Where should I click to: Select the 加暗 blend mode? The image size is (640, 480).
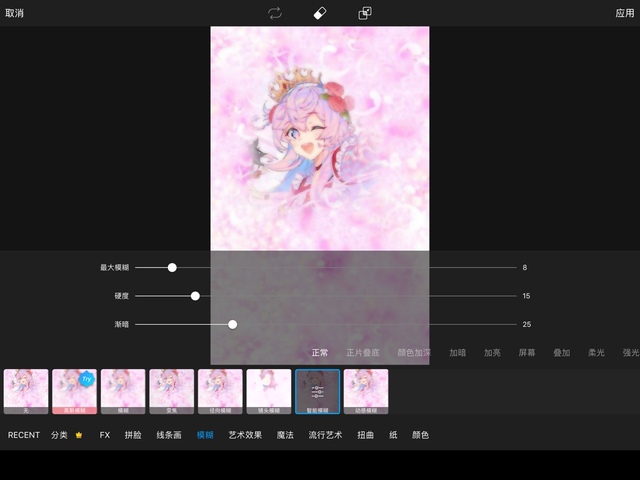tap(458, 353)
